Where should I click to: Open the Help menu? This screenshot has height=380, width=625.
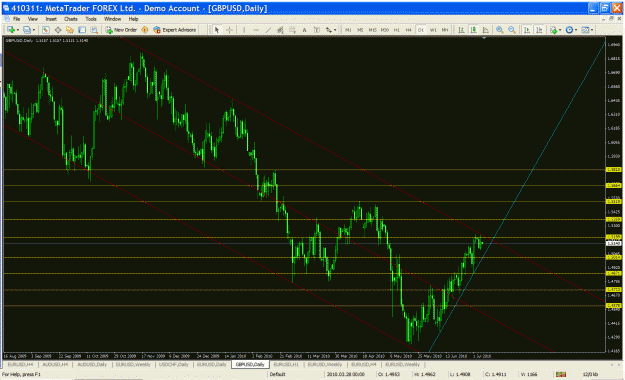[133, 19]
